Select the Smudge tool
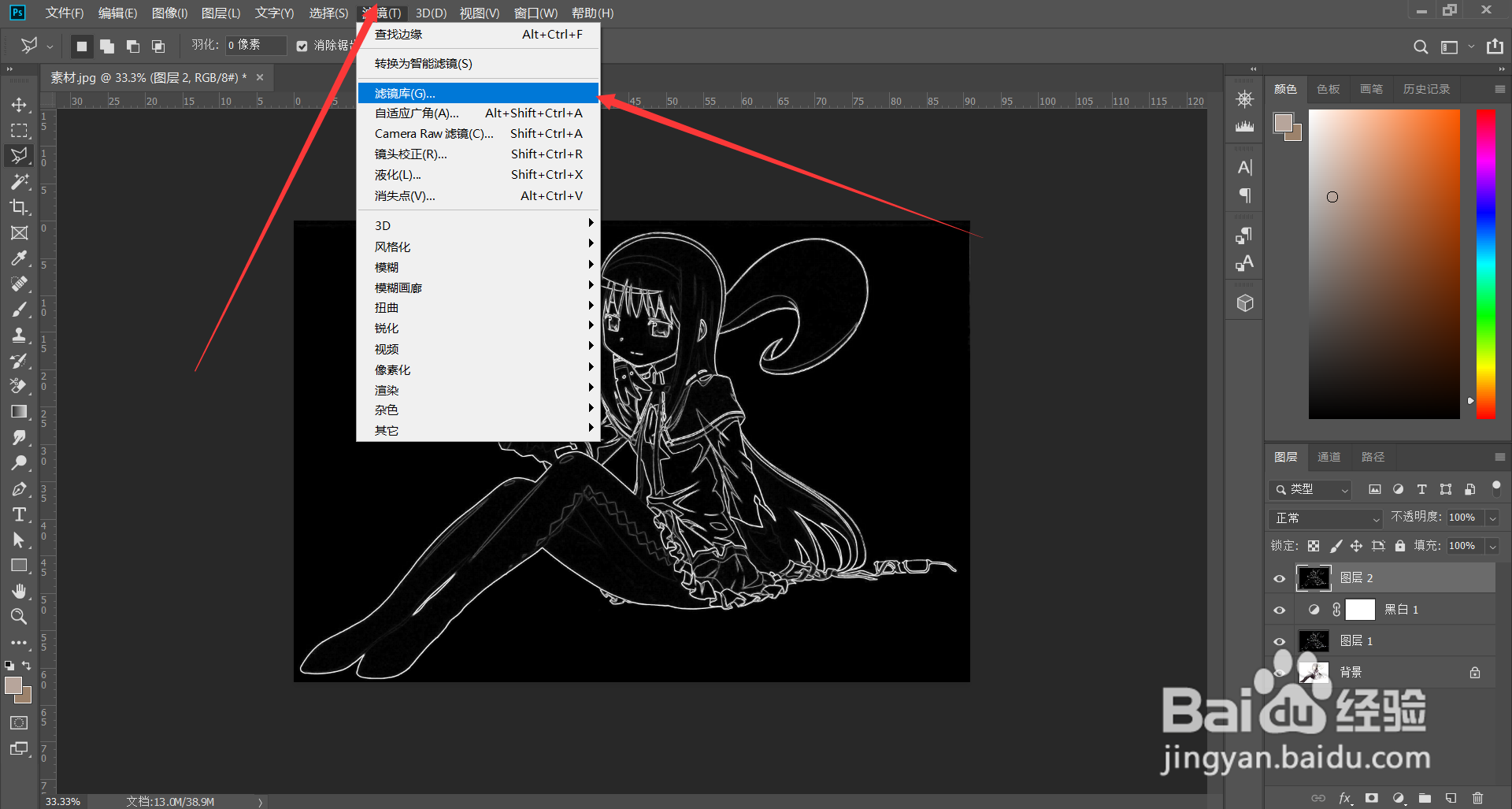 [x=19, y=437]
